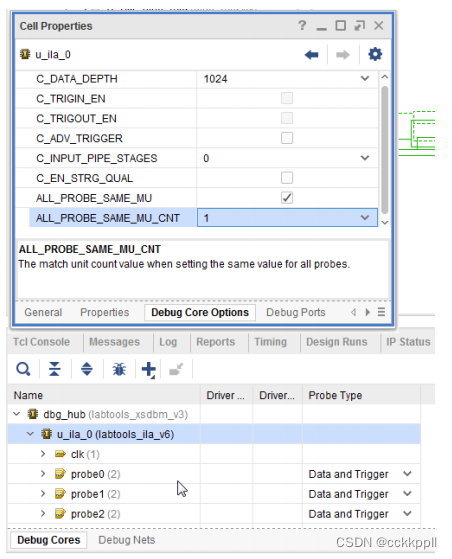Viewport: 452px width, 559px height.
Task: Click the u_ila_0 chip icon in tree
Action: [x=46, y=434]
